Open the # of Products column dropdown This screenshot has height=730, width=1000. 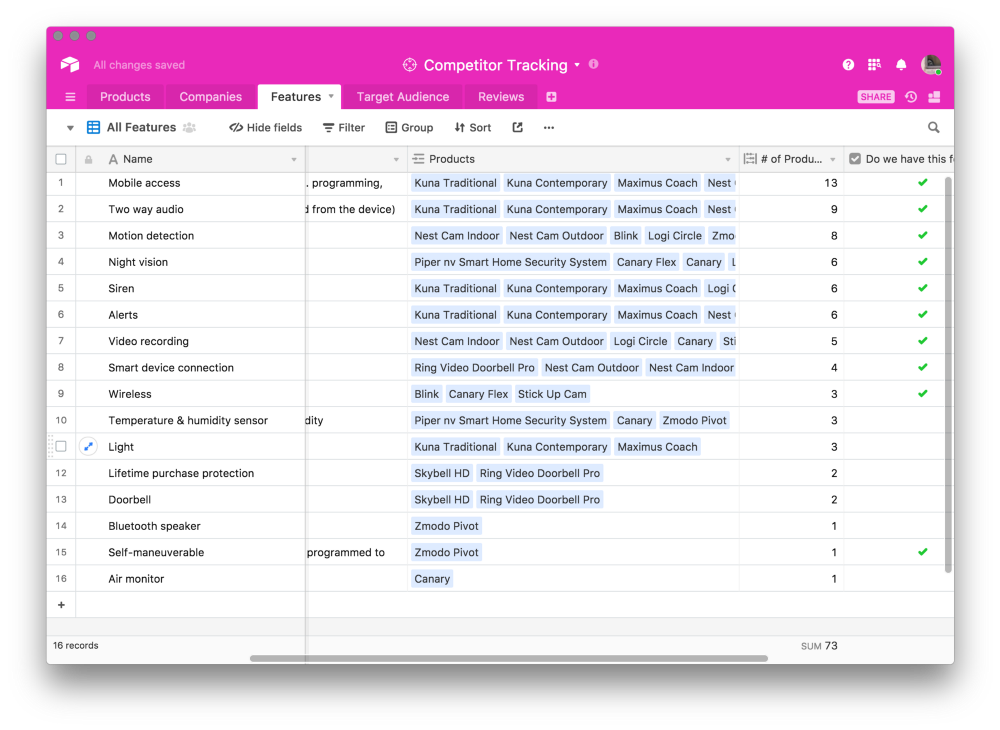pos(833,159)
